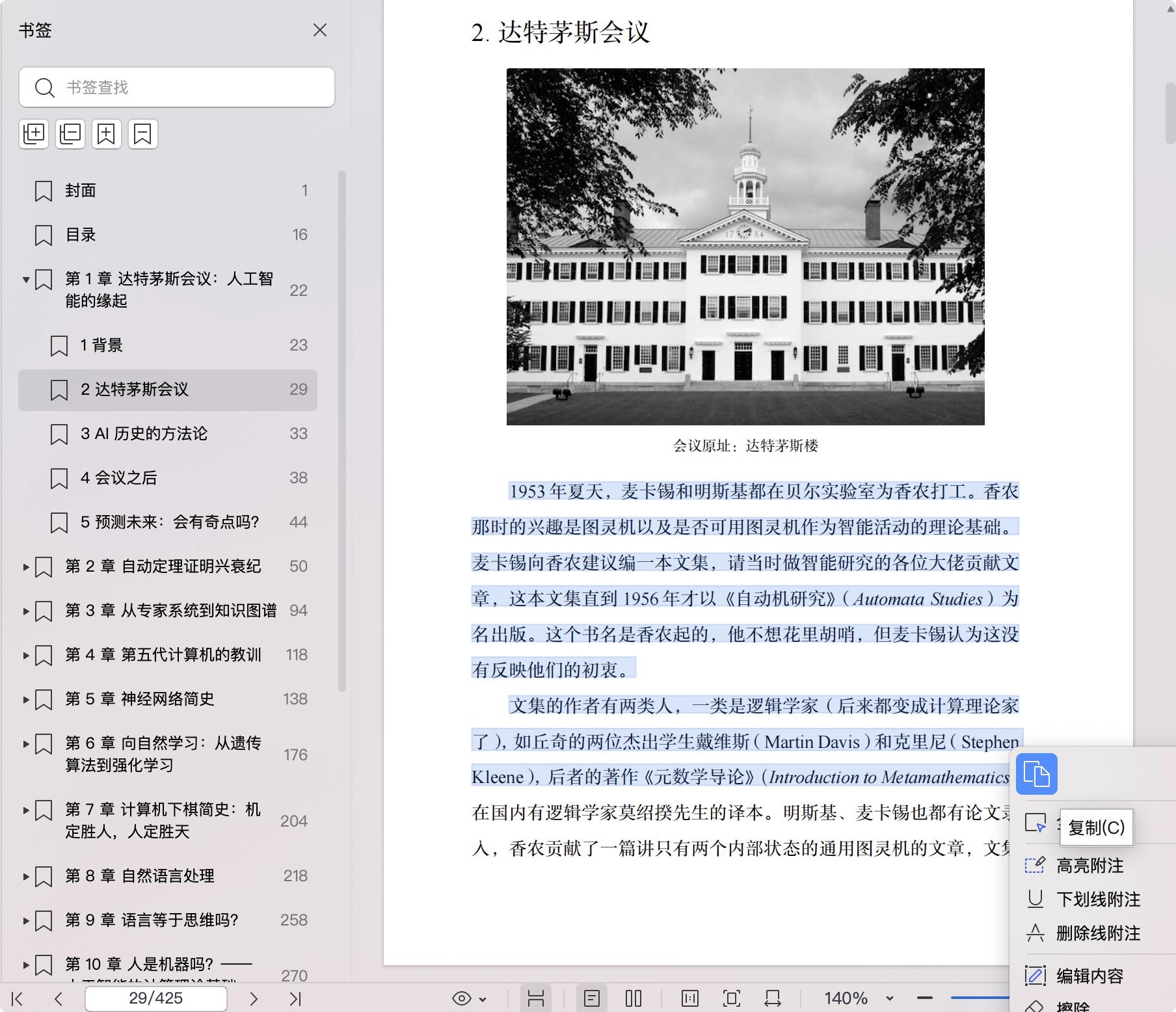Select bookmark 2 达特茅斯会议
The height and width of the screenshot is (1012, 1176).
168,390
